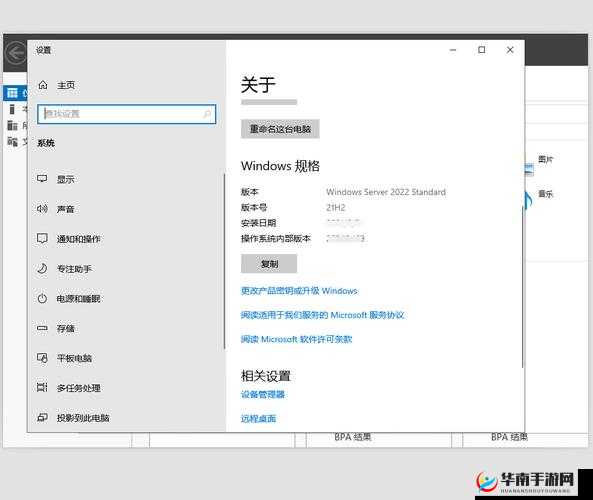The height and width of the screenshot is (500, 593).
Task: Open 通知和操作 settings page
Action: 78,239
